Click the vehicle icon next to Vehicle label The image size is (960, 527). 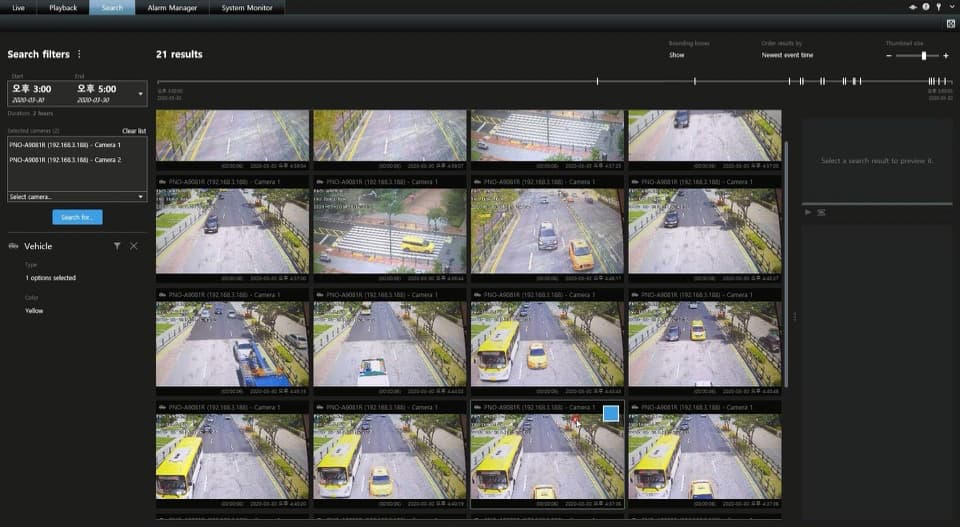click(x=13, y=246)
